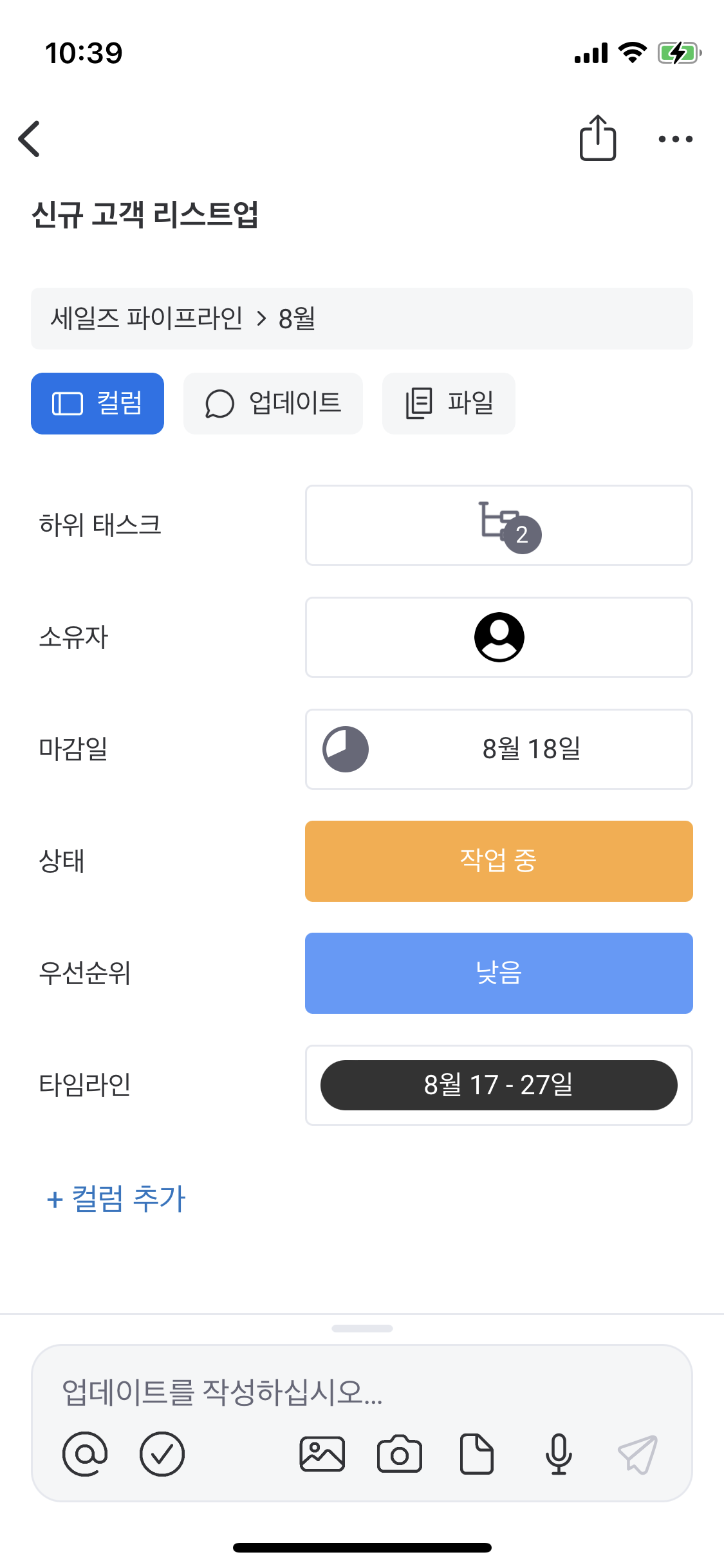Switch to the 업데이트 tab
724x1568 pixels.
tap(273, 404)
